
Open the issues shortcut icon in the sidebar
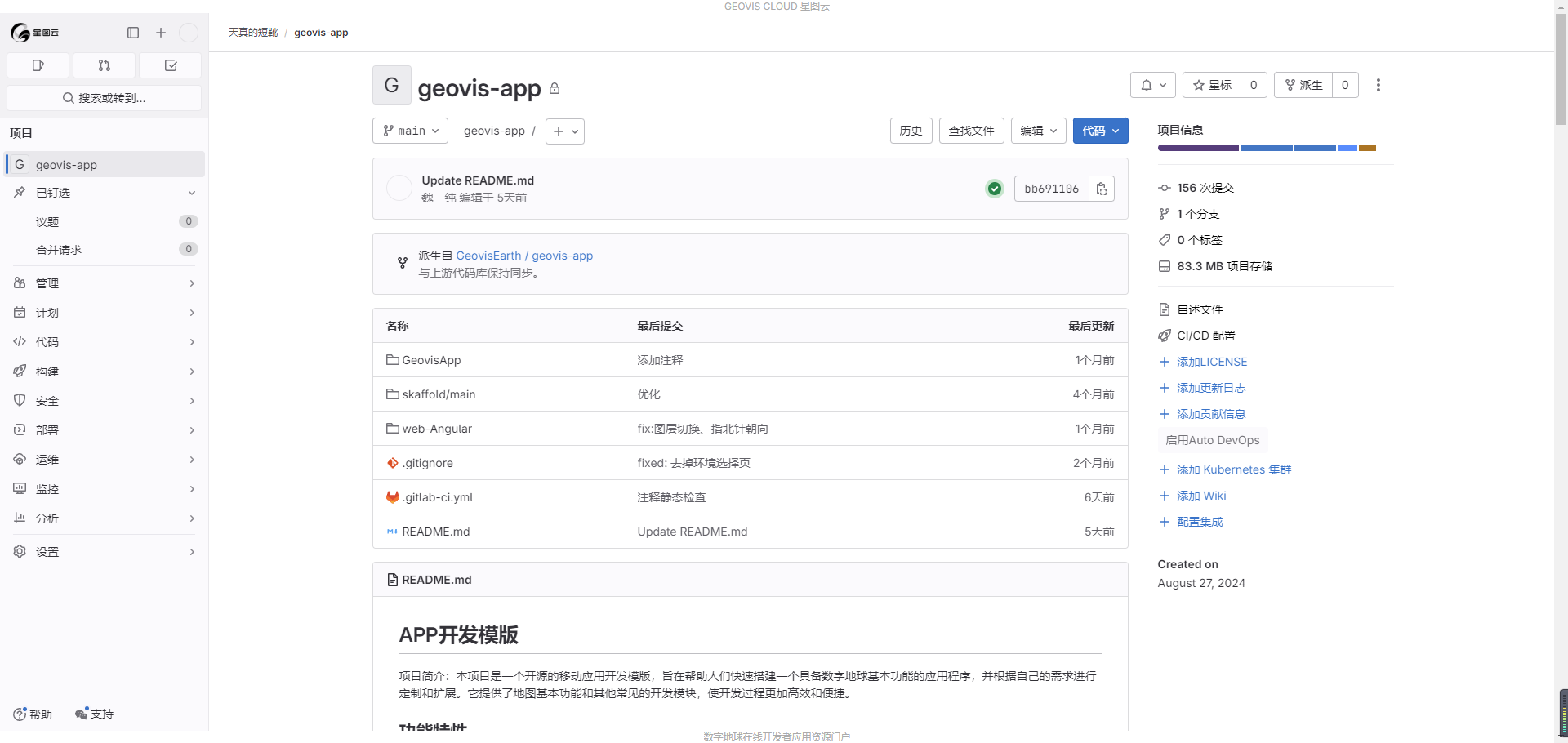click(38, 65)
